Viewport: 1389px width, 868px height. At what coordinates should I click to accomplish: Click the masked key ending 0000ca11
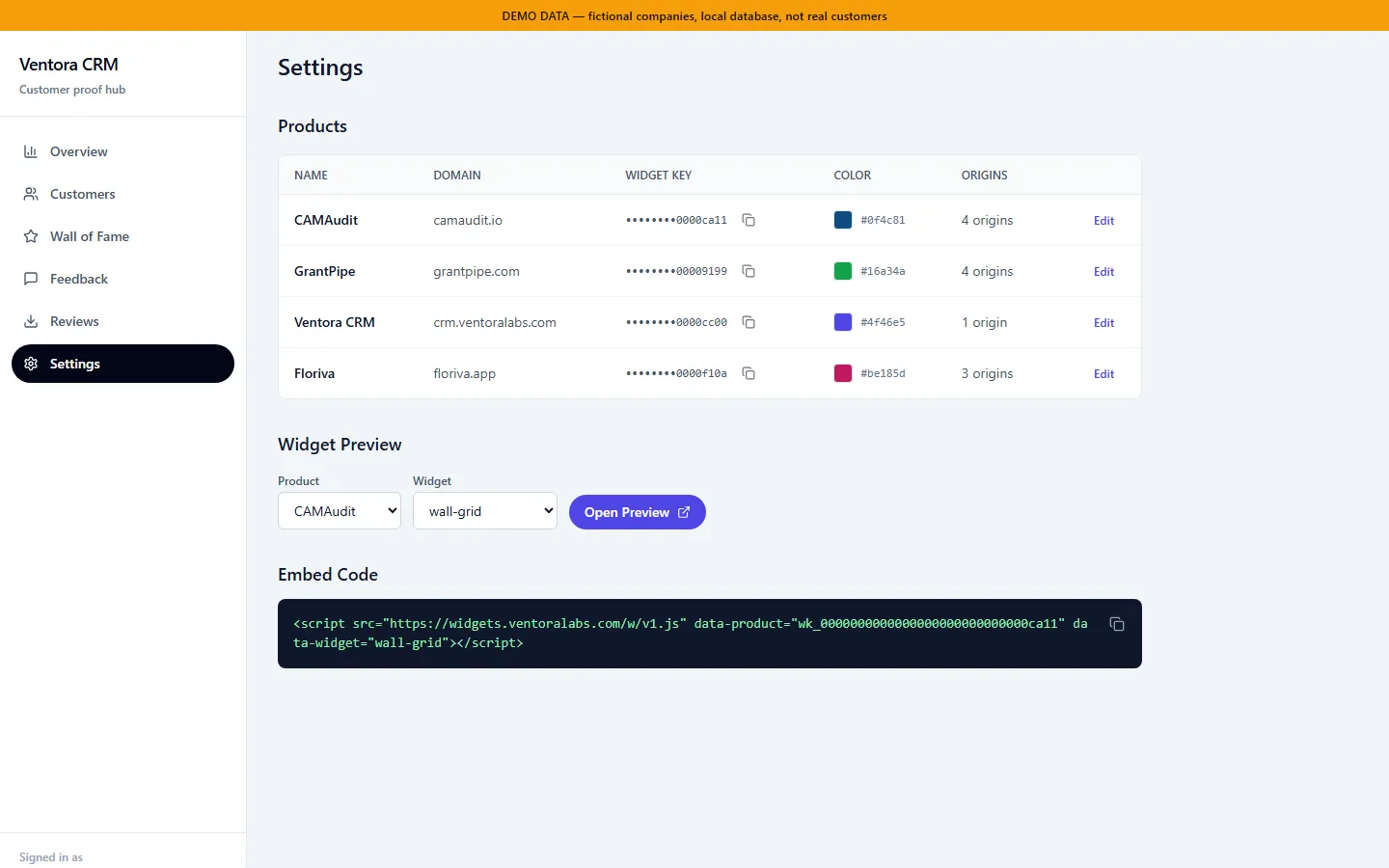(676, 220)
